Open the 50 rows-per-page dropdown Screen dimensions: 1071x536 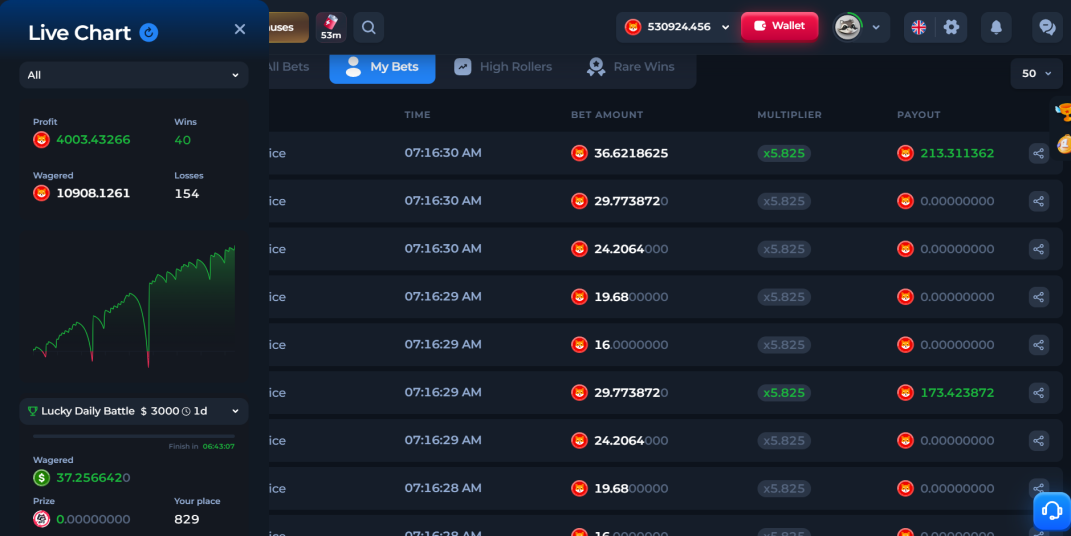(x=1036, y=74)
